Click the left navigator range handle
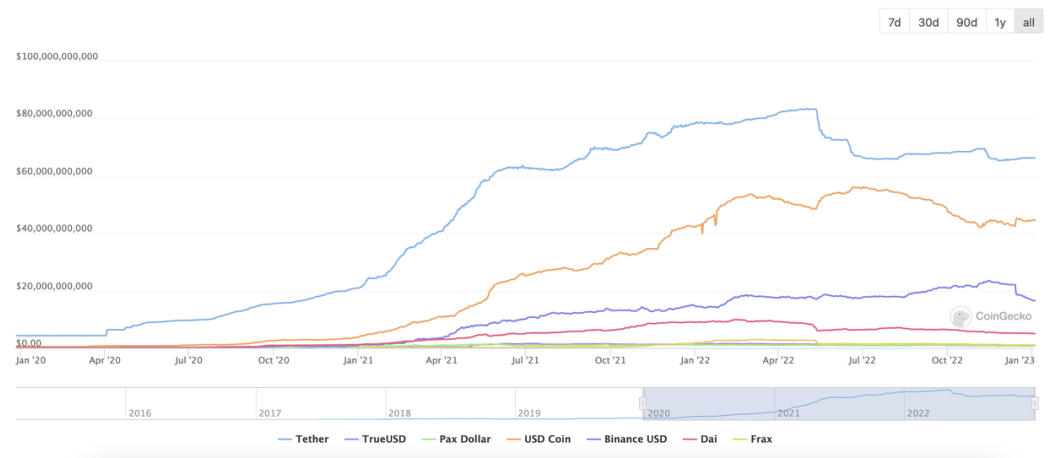This screenshot has width=1054, height=458. pos(643,402)
